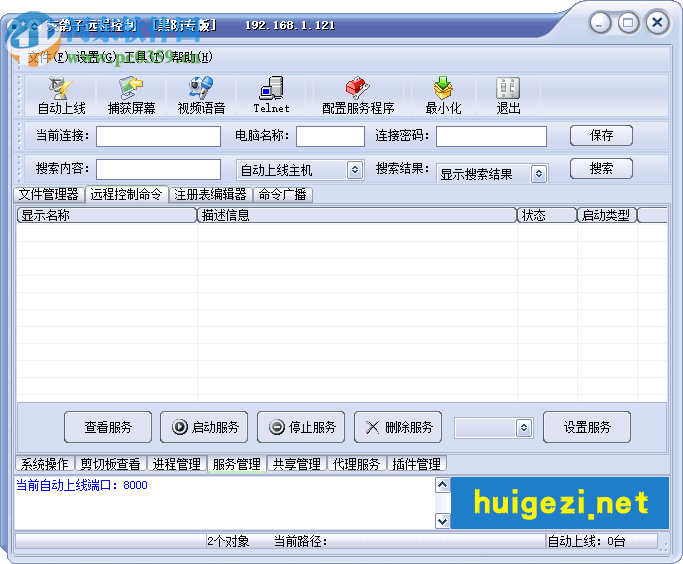
Task: Click the 搜索内容 input field
Action: pos(159,169)
